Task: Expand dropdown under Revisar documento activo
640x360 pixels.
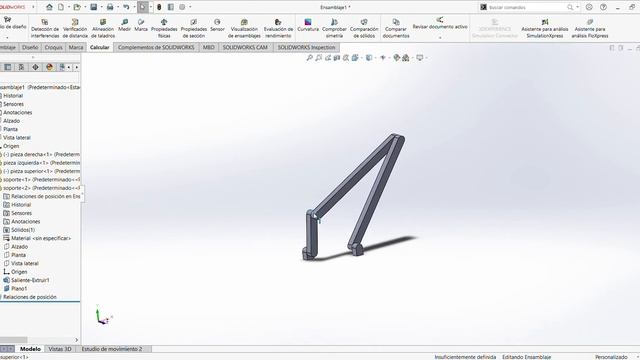Action: [x=440, y=37]
